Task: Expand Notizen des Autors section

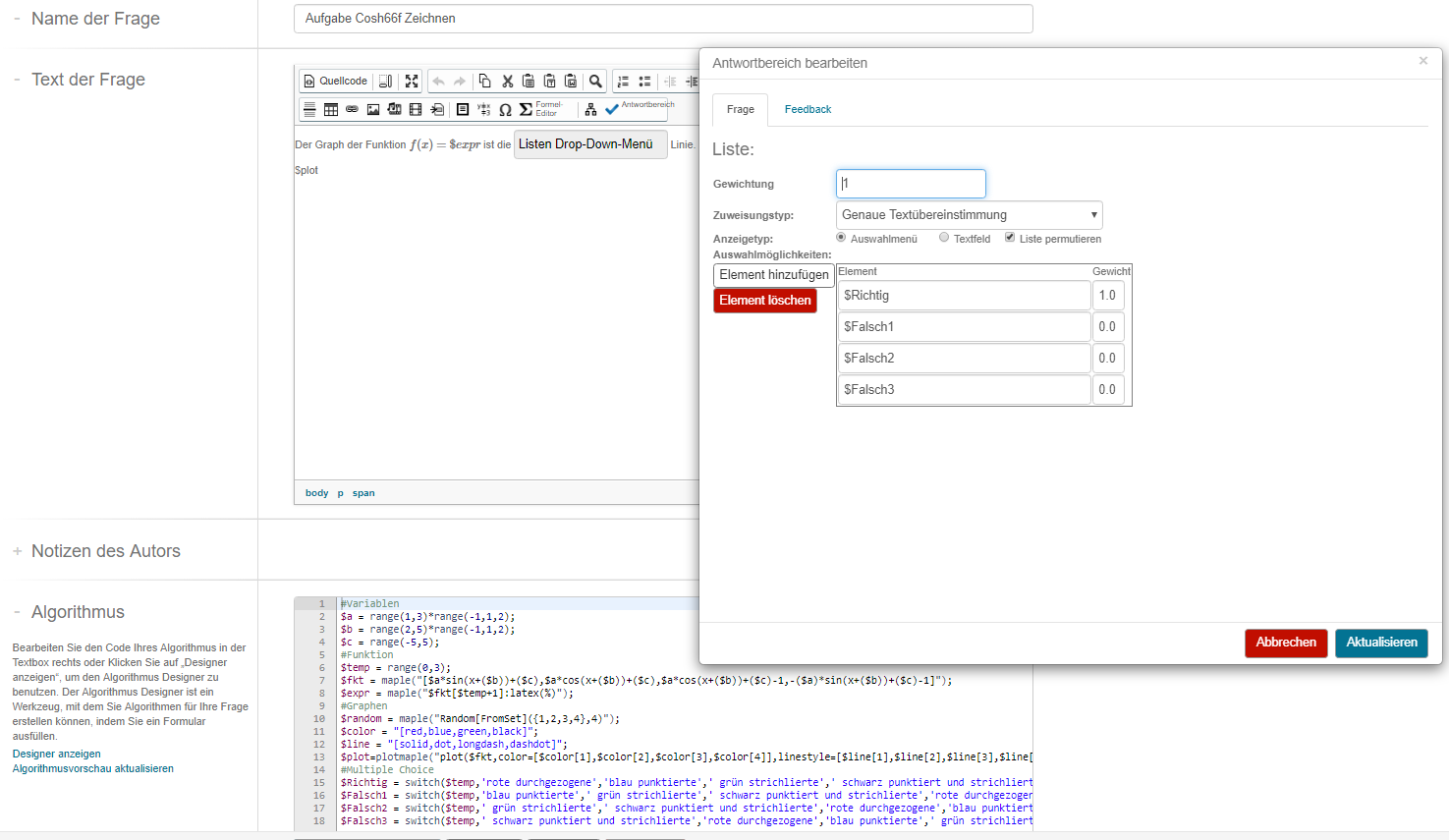Action: [x=17, y=551]
